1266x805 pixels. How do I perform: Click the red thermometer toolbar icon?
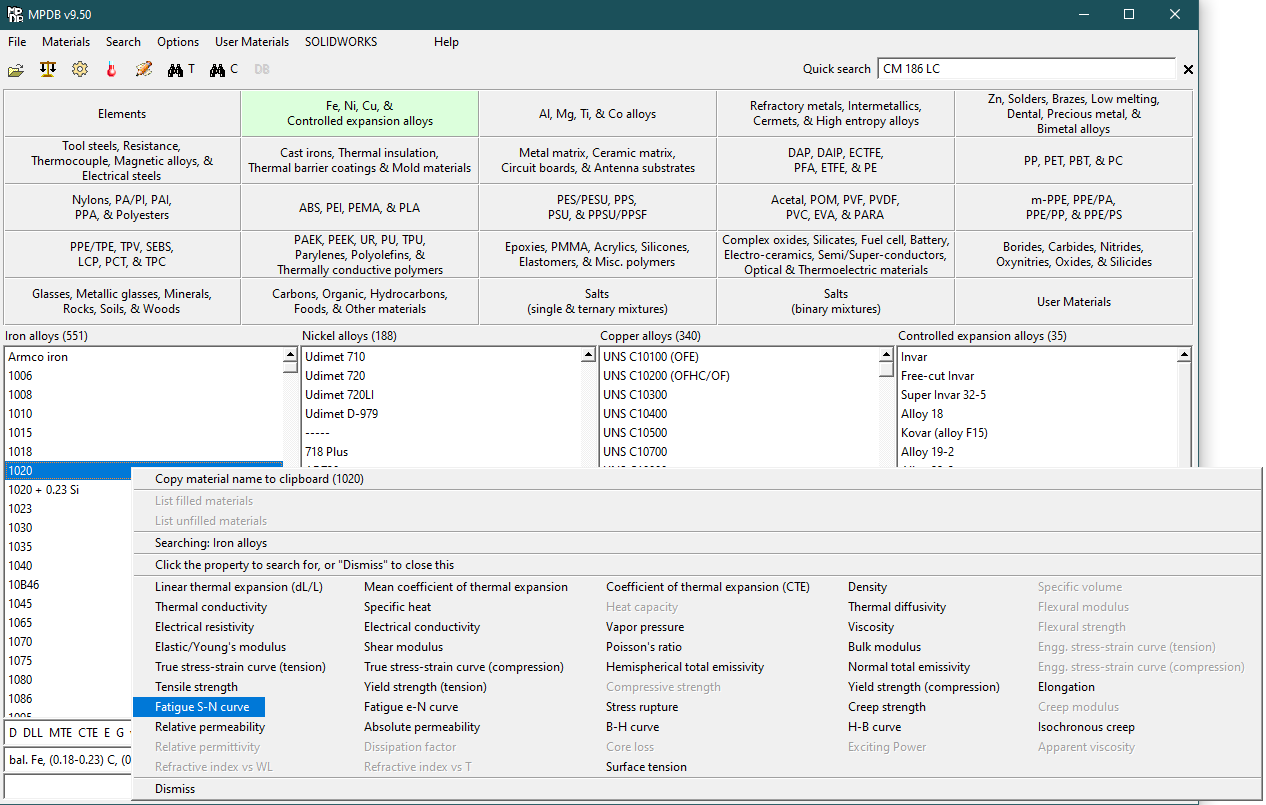pos(111,70)
